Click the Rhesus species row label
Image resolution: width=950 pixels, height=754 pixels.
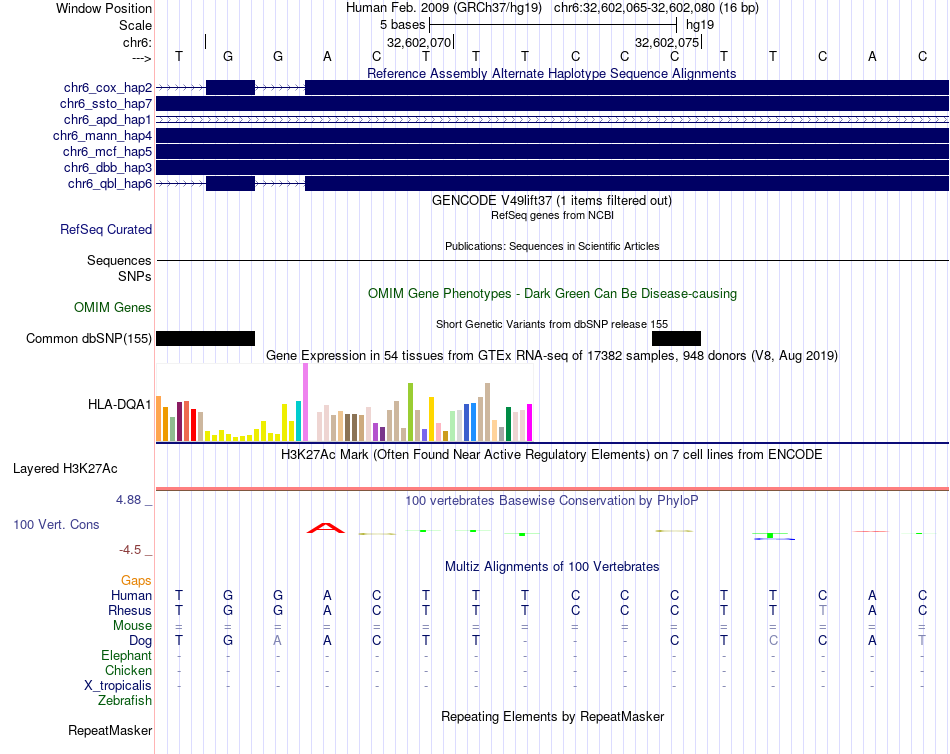(x=130, y=610)
